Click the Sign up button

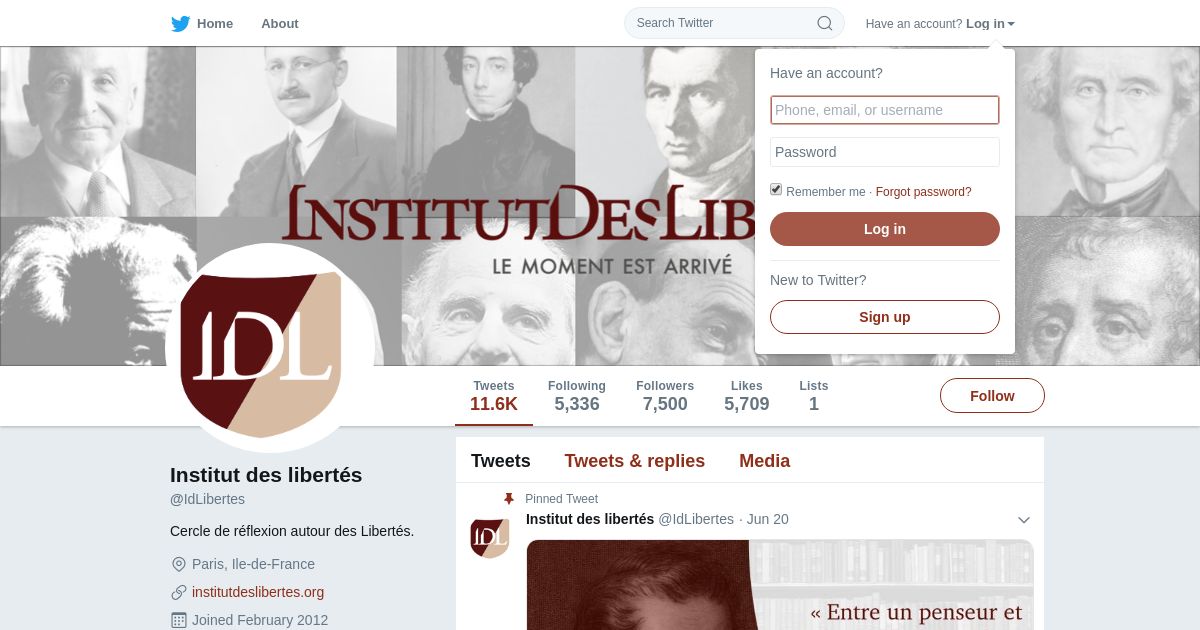(x=885, y=317)
